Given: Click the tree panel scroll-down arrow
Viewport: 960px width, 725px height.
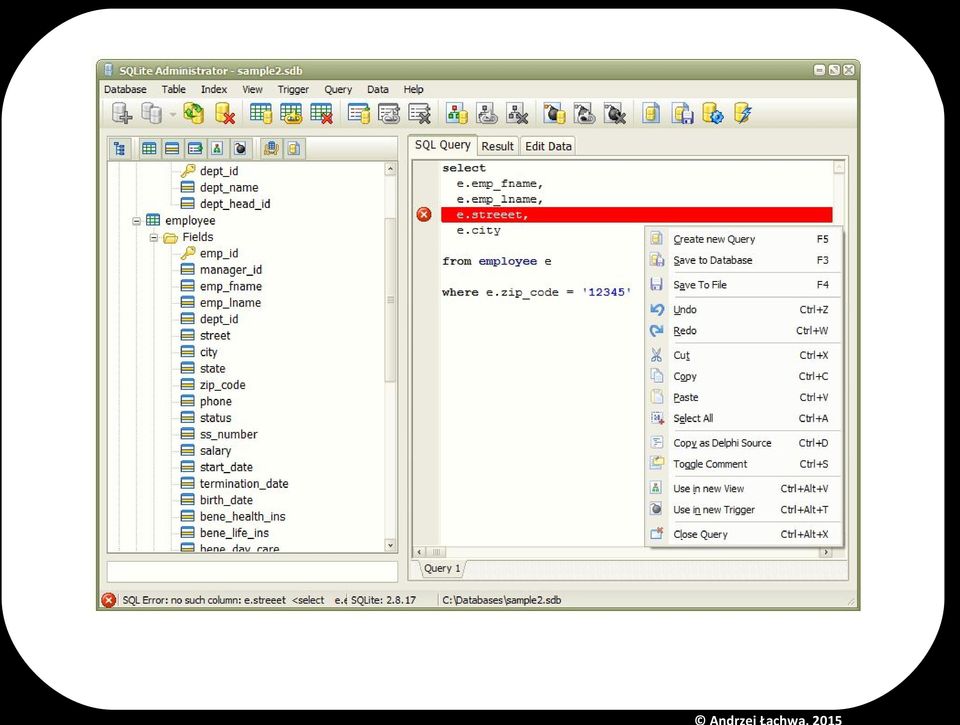Looking at the screenshot, I should [x=390, y=544].
